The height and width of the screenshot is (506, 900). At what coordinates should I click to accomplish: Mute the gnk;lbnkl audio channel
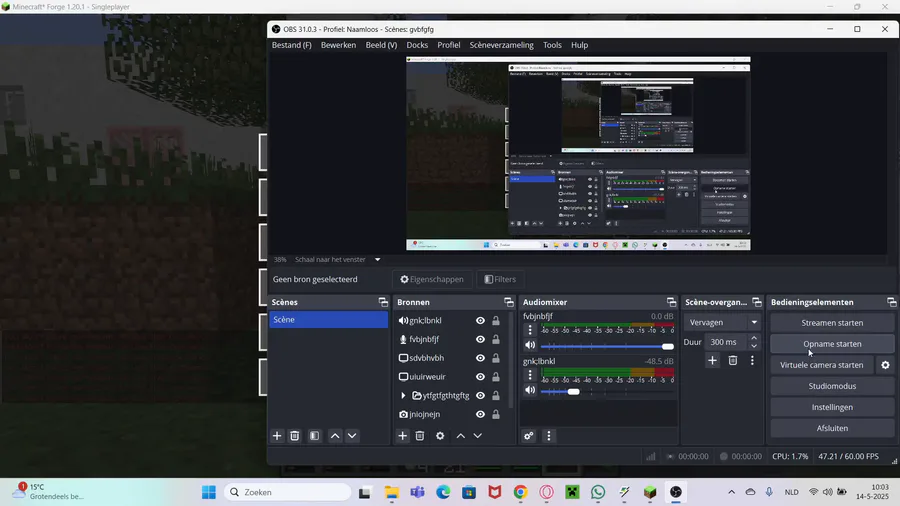pyautogui.click(x=530, y=390)
